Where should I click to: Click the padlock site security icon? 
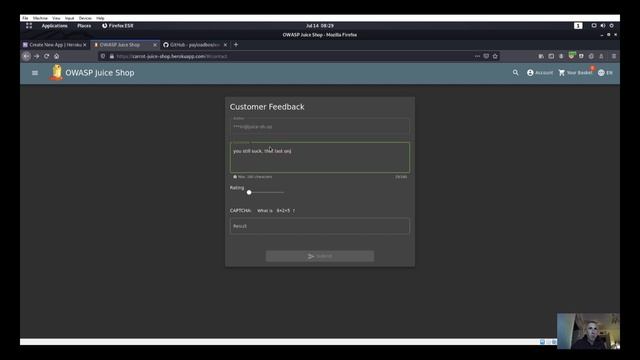pyautogui.click(x=111, y=56)
